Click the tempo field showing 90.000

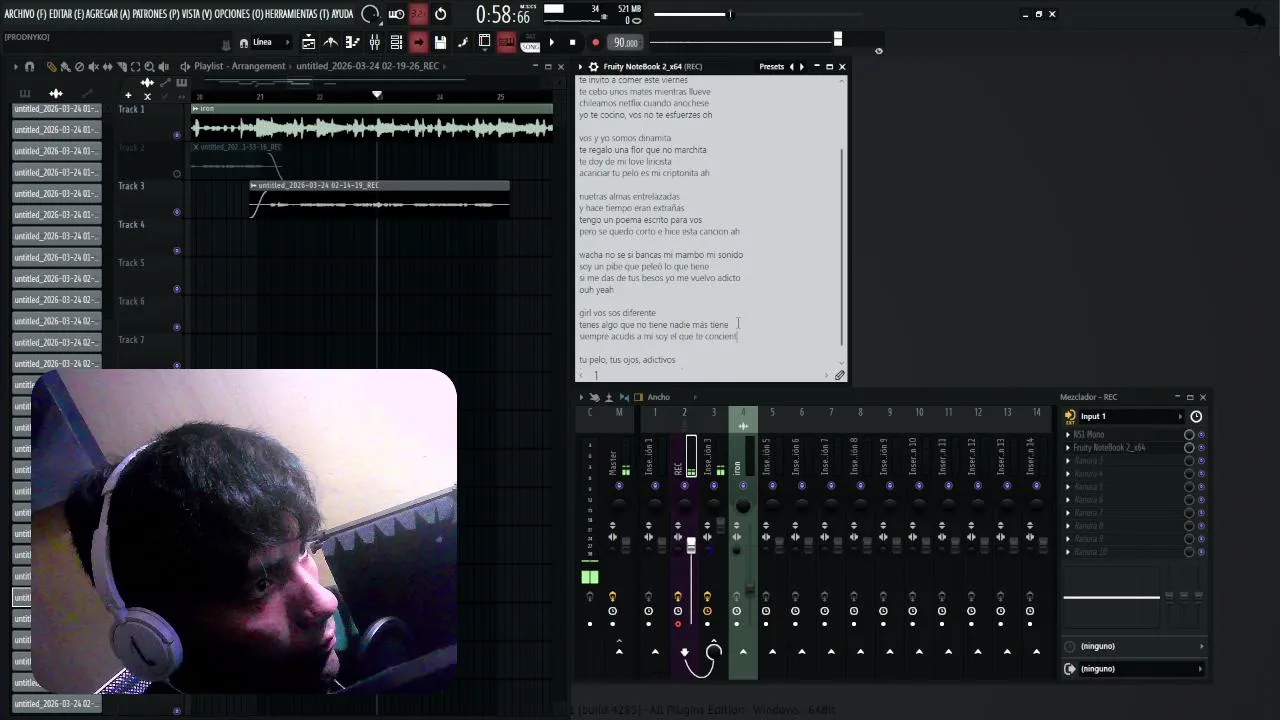pos(626,42)
